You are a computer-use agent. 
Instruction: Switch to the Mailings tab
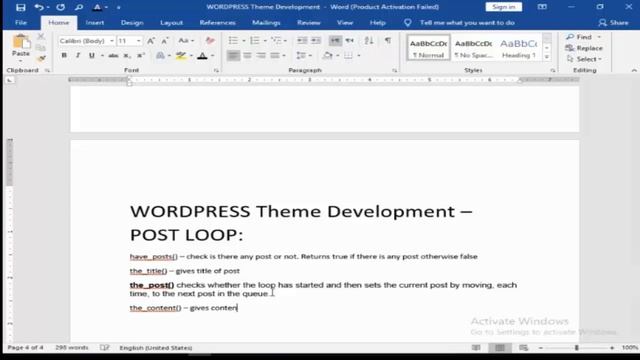coord(266,23)
